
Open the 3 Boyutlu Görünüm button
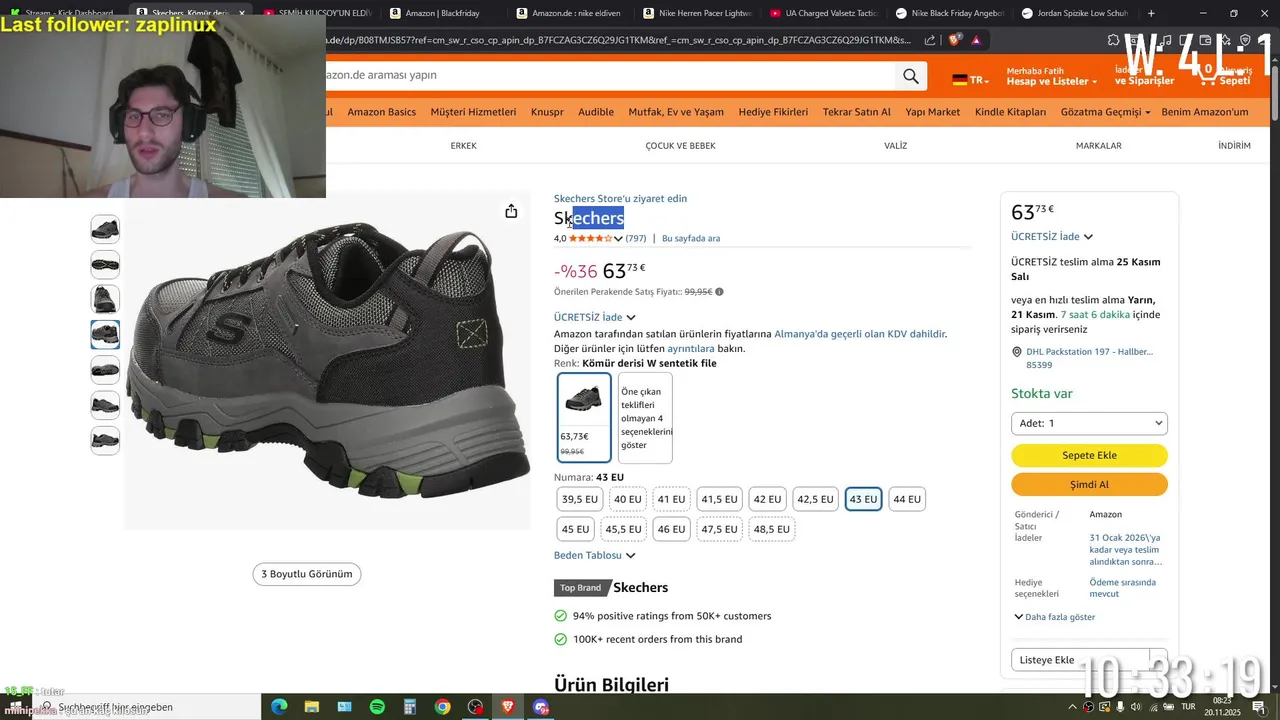pos(307,574)
